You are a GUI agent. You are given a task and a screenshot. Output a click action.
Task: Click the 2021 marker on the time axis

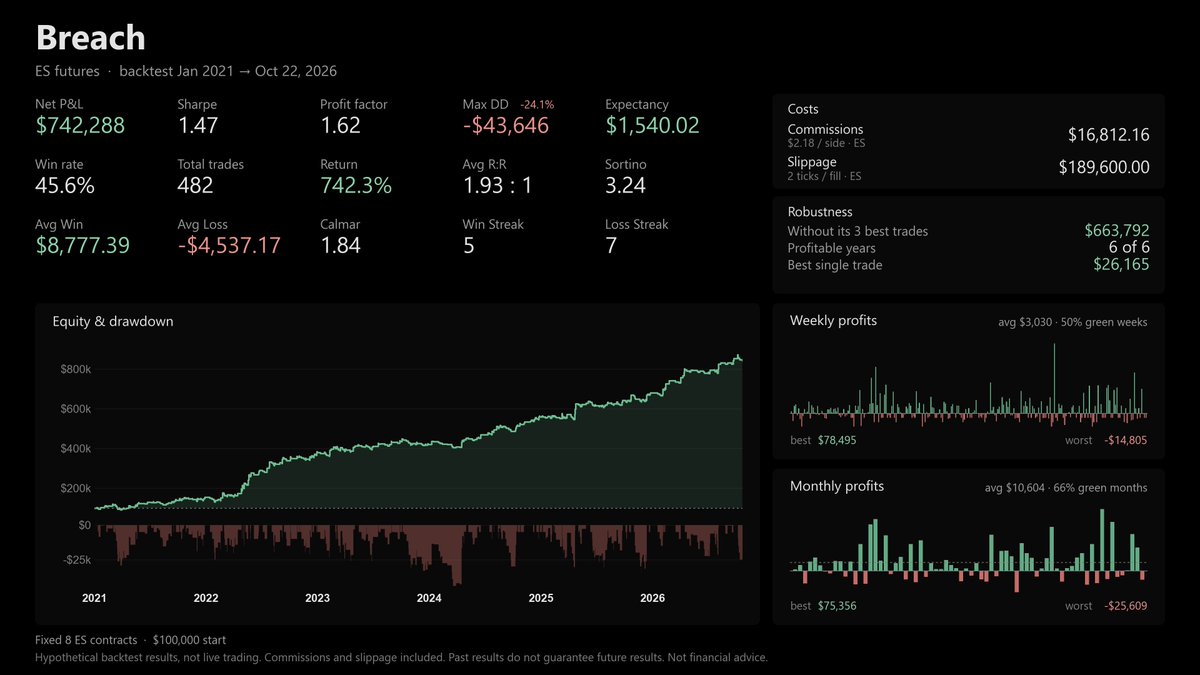(x=94, y=598)
